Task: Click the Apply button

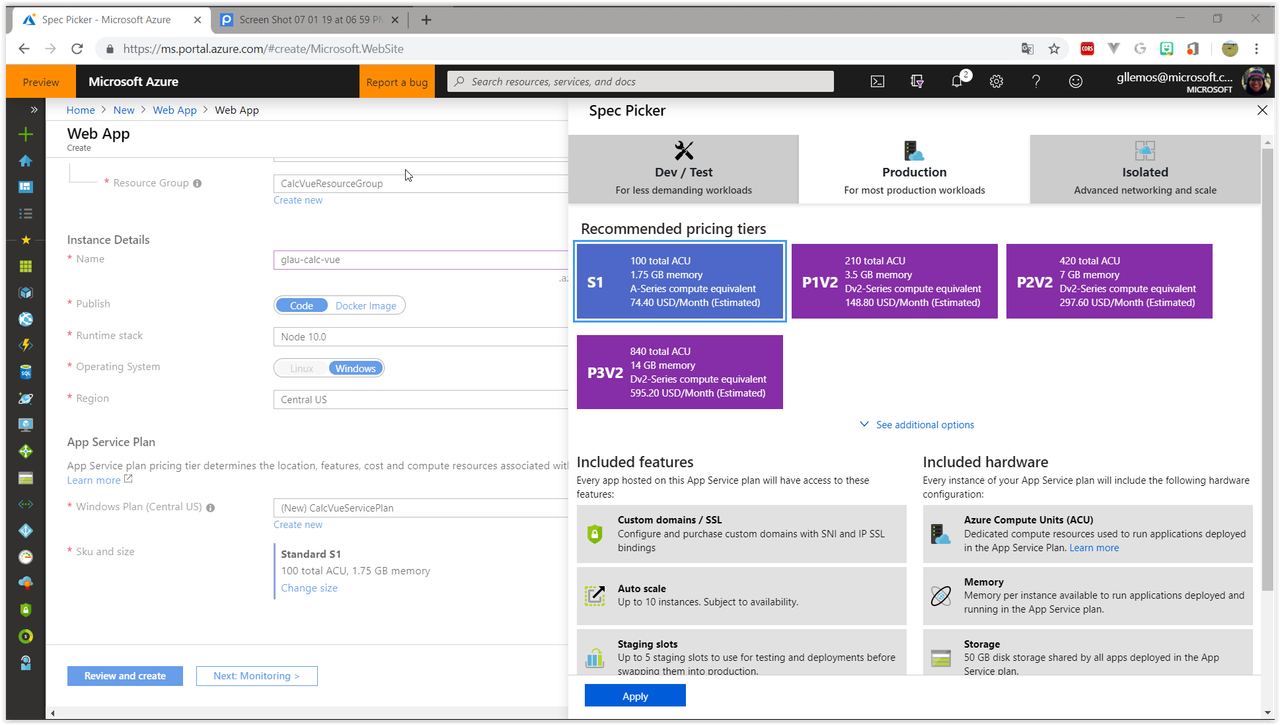Action: pos(635,696)
